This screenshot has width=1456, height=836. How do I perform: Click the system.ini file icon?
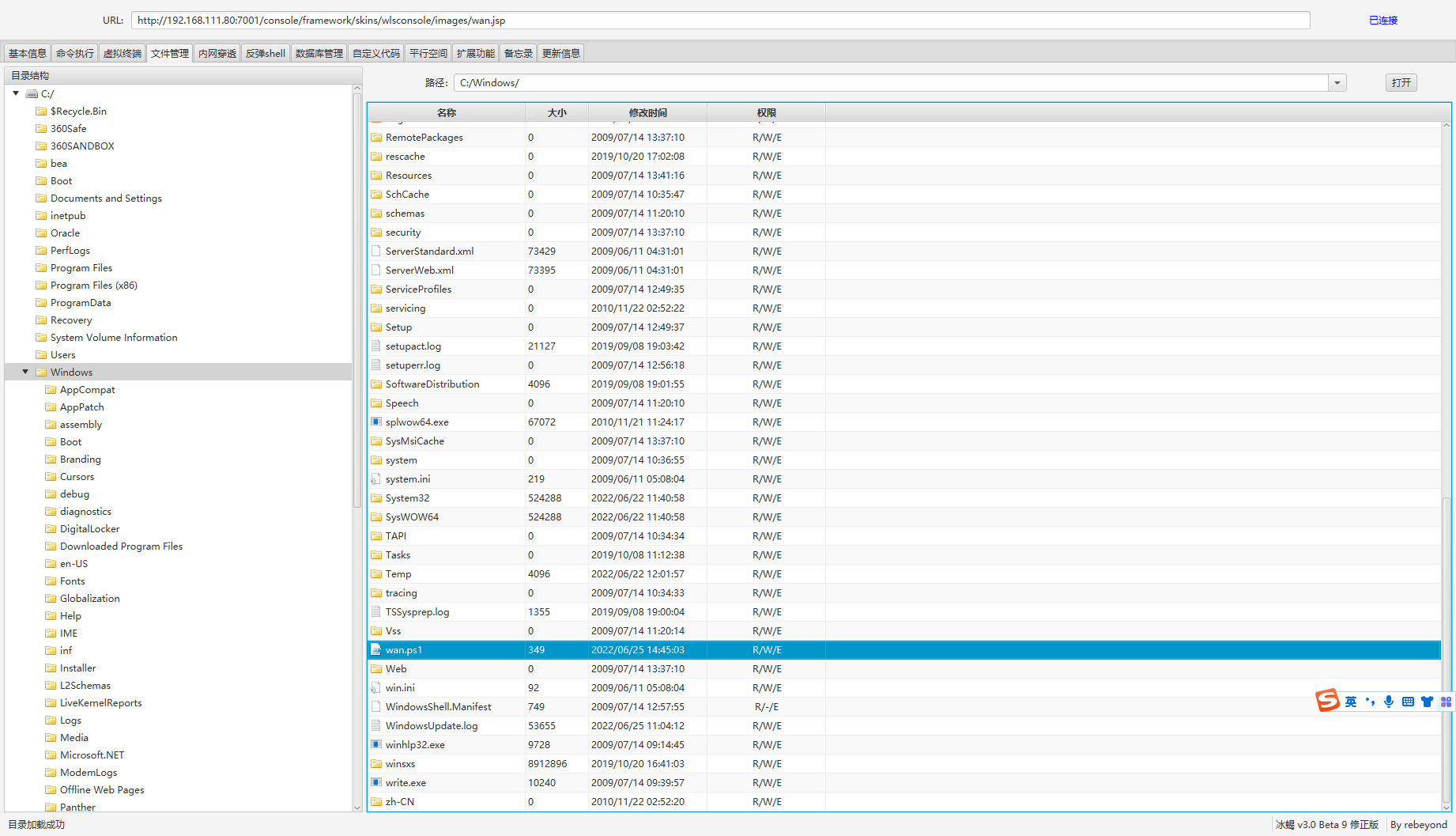(376, 479)
